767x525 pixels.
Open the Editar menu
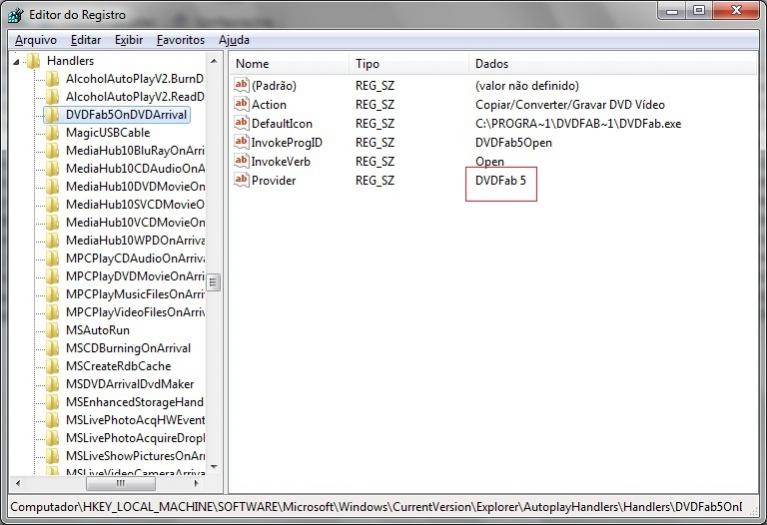(86, 40)
